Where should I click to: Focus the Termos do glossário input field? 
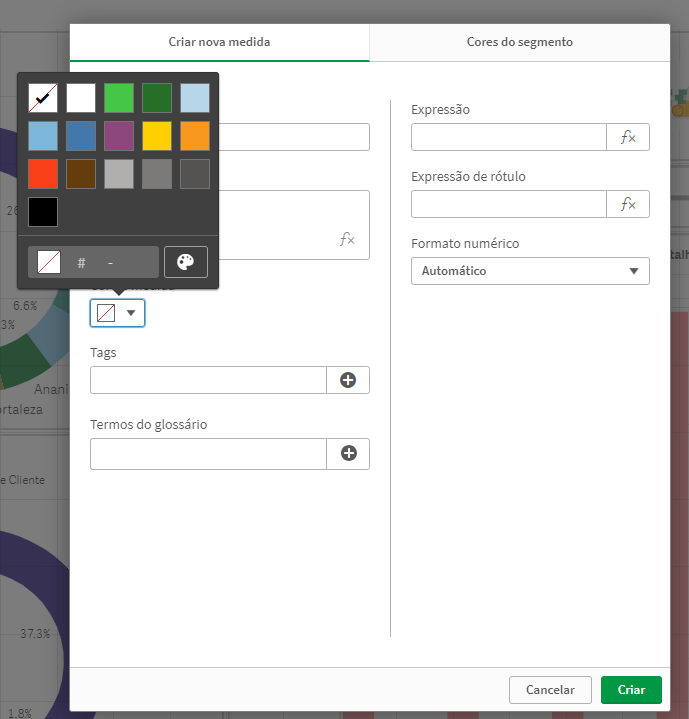point(209,454)
